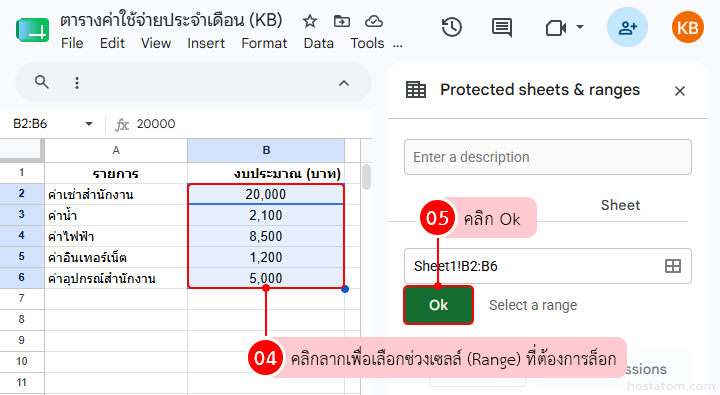Open the View menu

156,43
